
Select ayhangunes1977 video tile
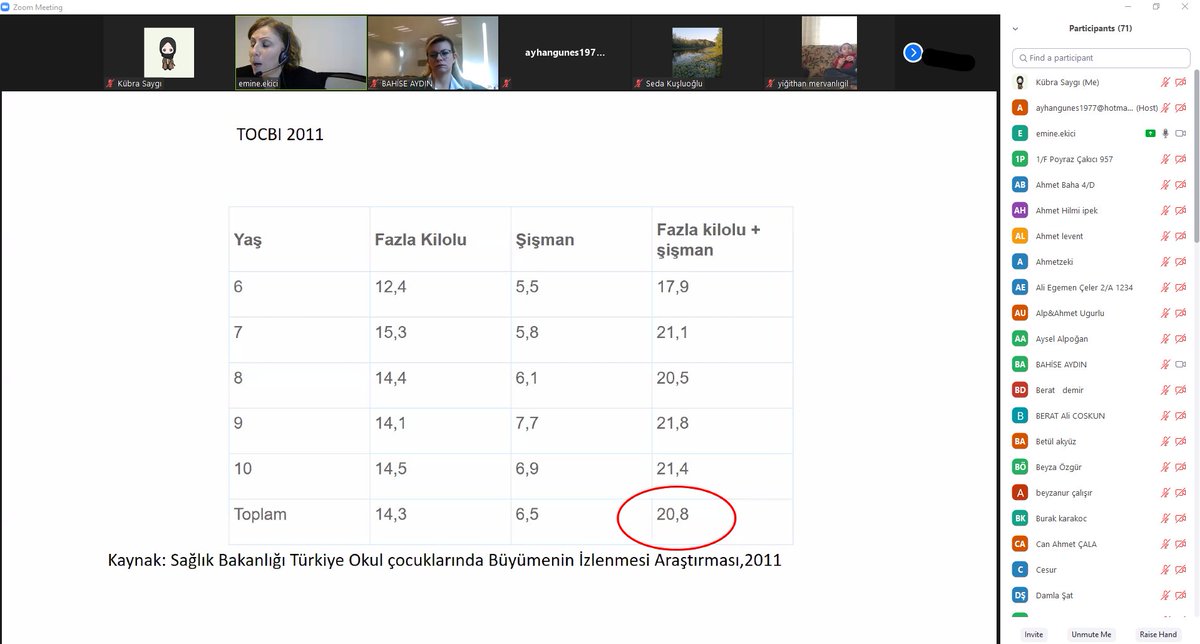564,53
